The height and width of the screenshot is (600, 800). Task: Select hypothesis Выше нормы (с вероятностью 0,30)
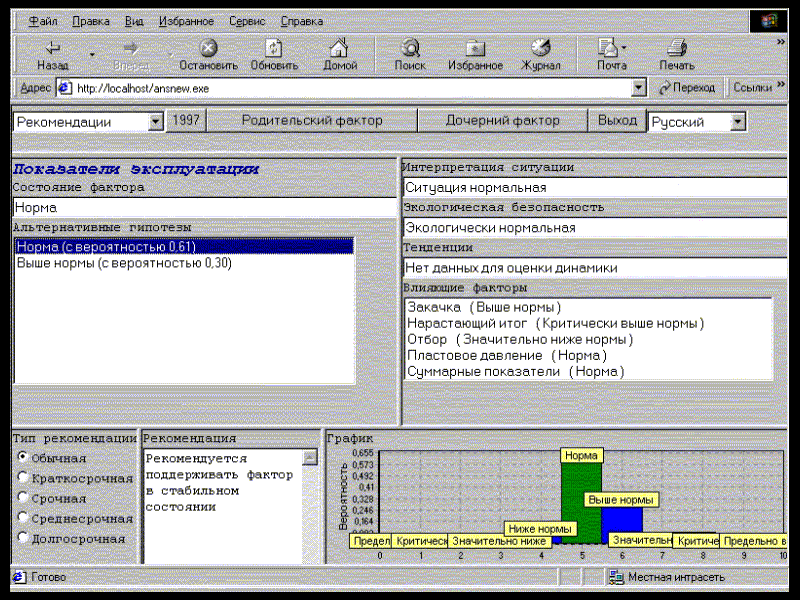coord(184,263)
